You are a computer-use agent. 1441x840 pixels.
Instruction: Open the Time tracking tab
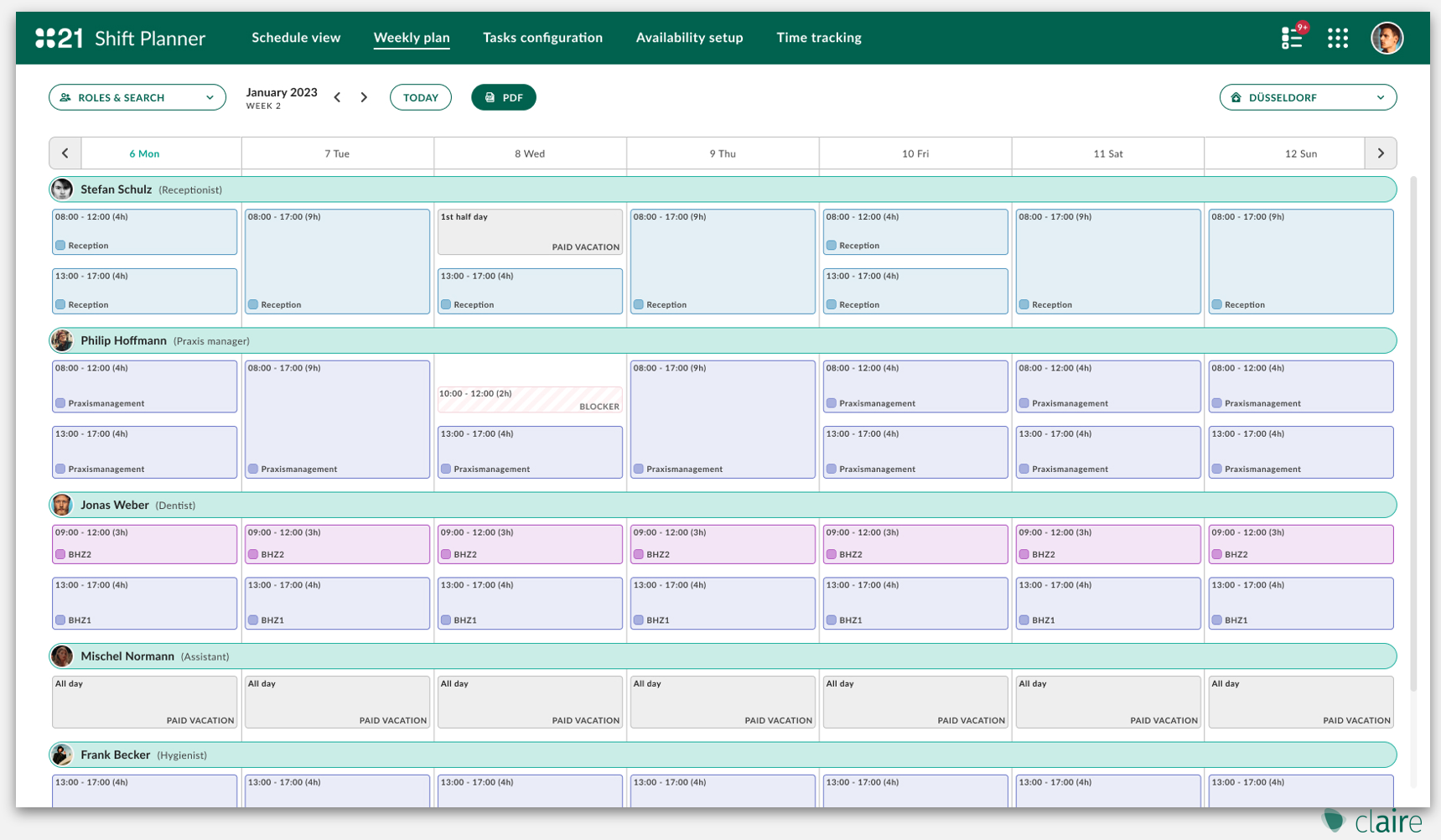[818, 38]
